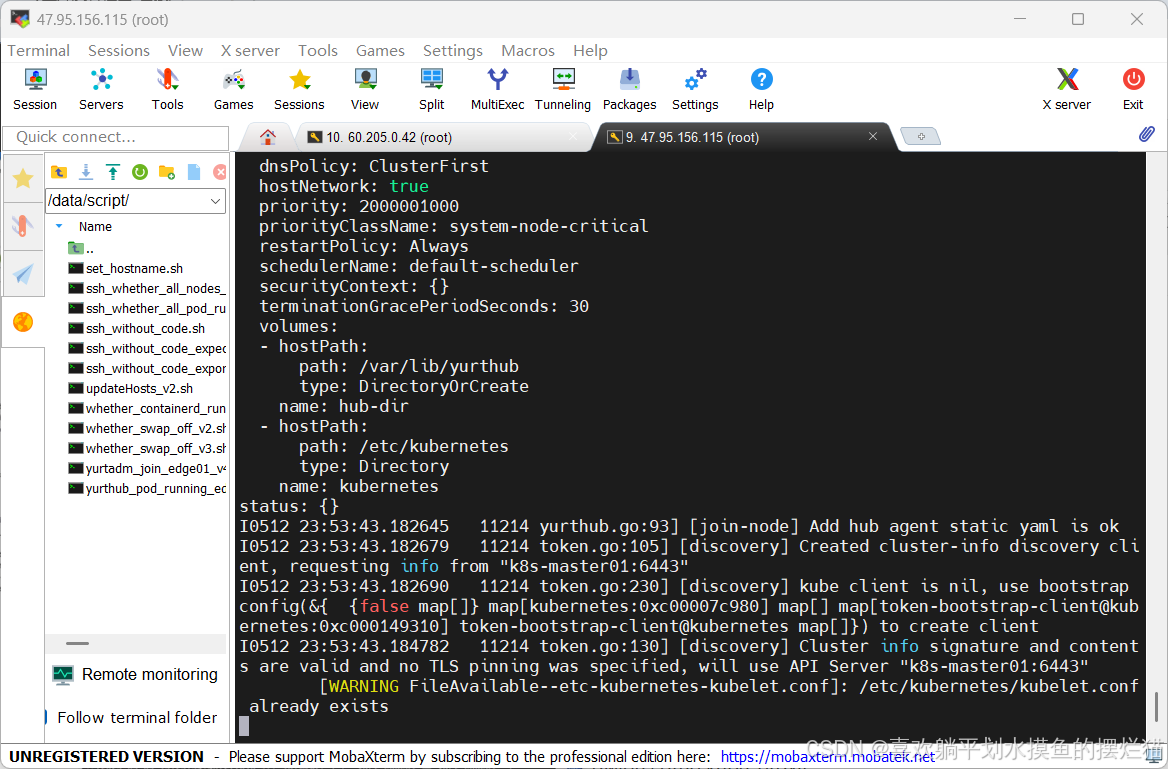Image resolution: width=1168 pixels, height=769 pixels.
Task: Create new file in SFTP panel
Action: (x=194, y=172)
